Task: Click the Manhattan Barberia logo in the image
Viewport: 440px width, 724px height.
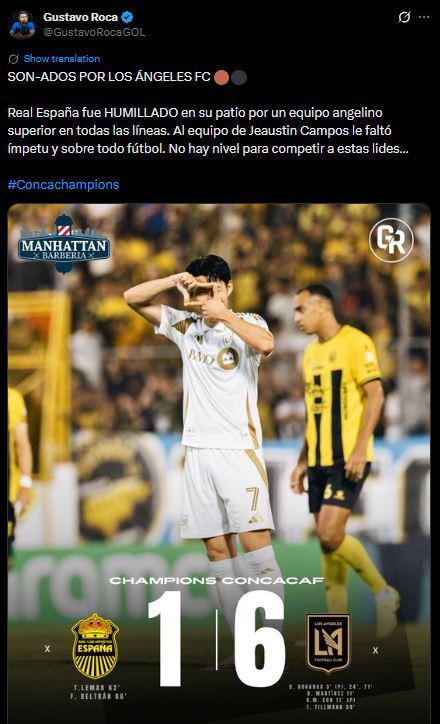Action: 64,244
